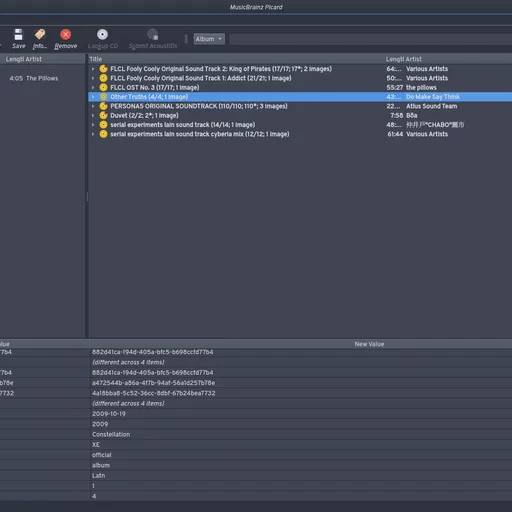Click the Save toolbar icon
This screenshot has height=512, width=512.
tap(18, 34)
